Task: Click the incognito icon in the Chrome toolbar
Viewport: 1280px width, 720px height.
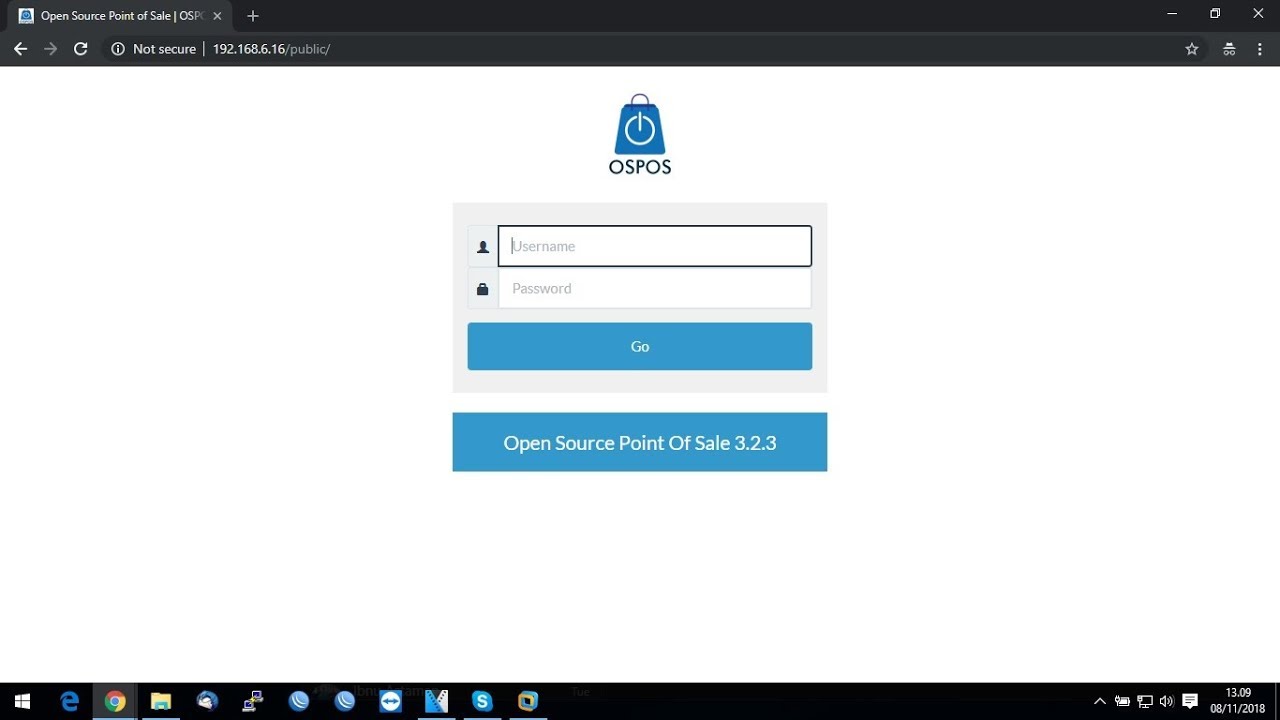Action: pos(1229,49)
